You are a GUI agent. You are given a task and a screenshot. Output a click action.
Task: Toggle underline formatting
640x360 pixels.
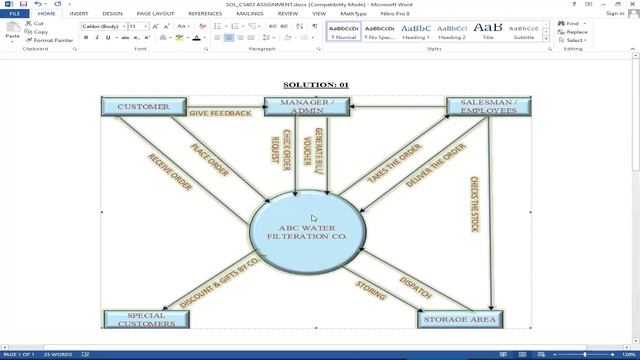tap(108, 38)
